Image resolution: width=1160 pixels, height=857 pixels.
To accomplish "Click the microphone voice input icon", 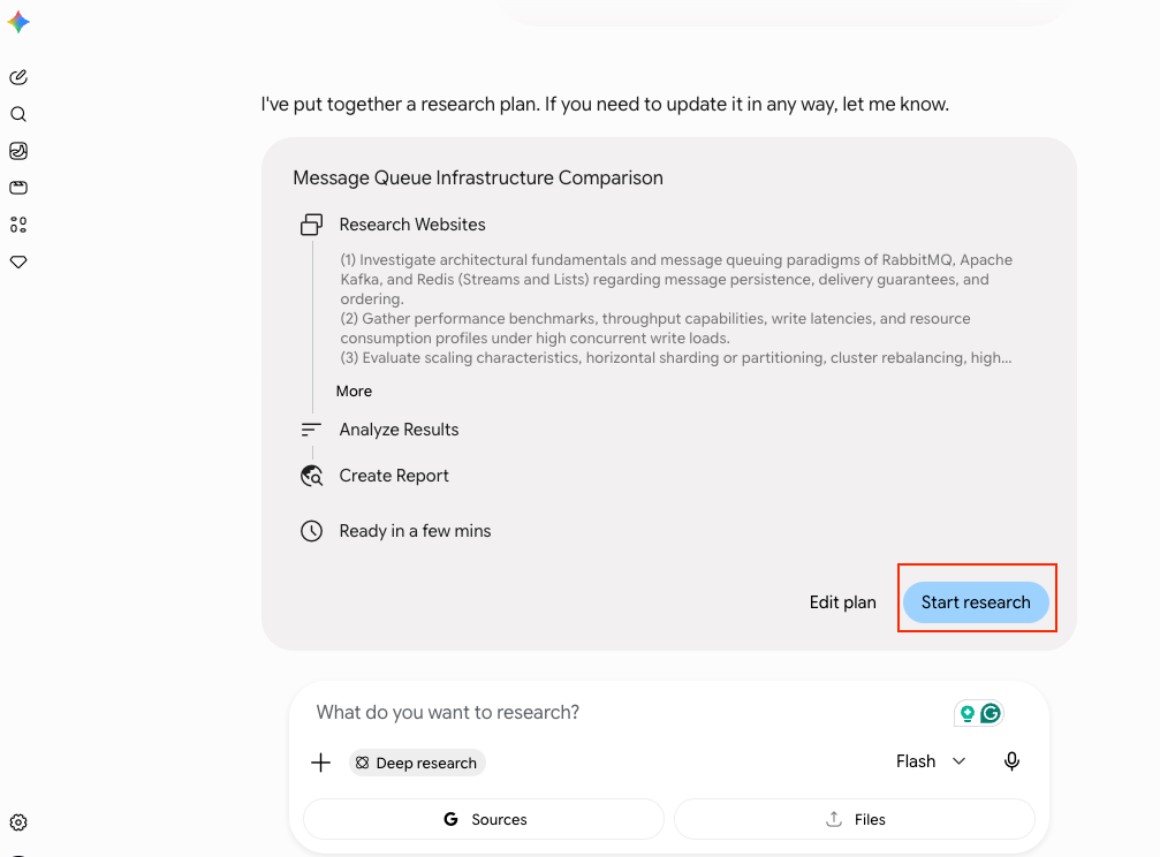I will coord(1011,762).
